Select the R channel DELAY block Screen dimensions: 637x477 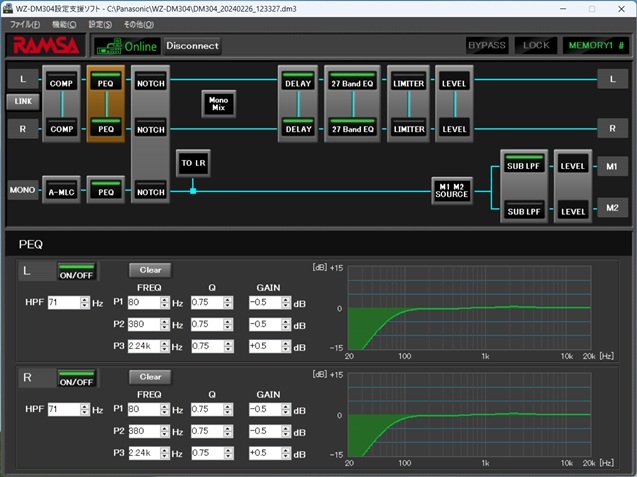coord(298,129)
